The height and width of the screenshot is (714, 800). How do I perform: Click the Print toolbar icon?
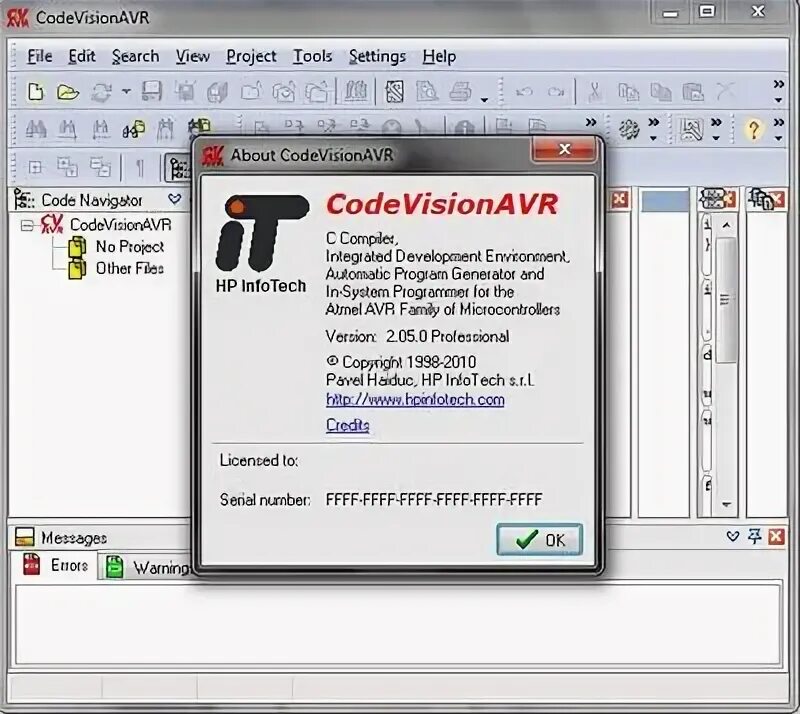460,92
